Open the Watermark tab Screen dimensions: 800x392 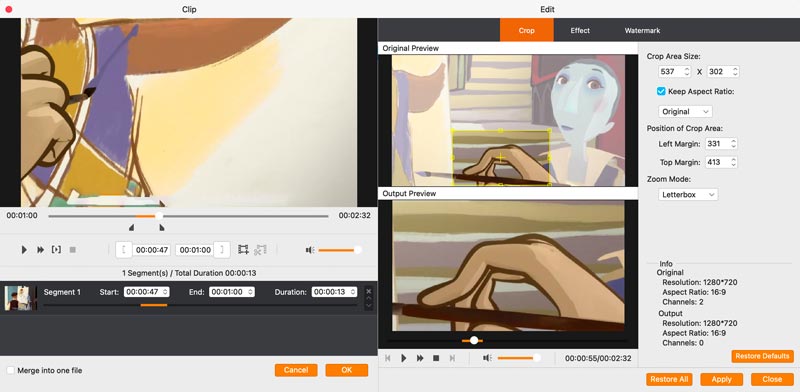tap(642, 30)
